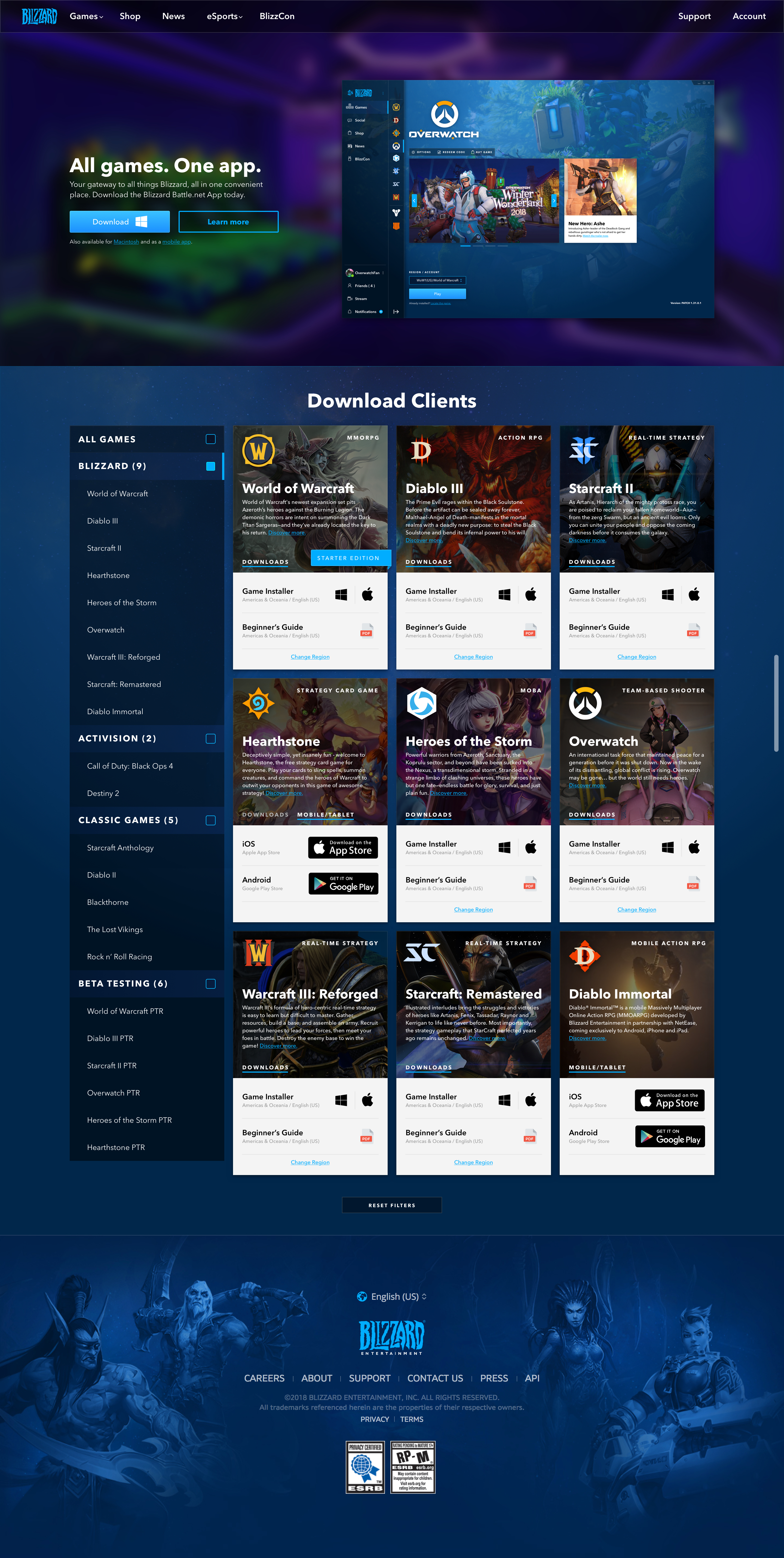Image resolution: width=784 pixels, height=1558 pixels.
Task: Click the Download Battle.net app button
Action: tap(120, 221)
